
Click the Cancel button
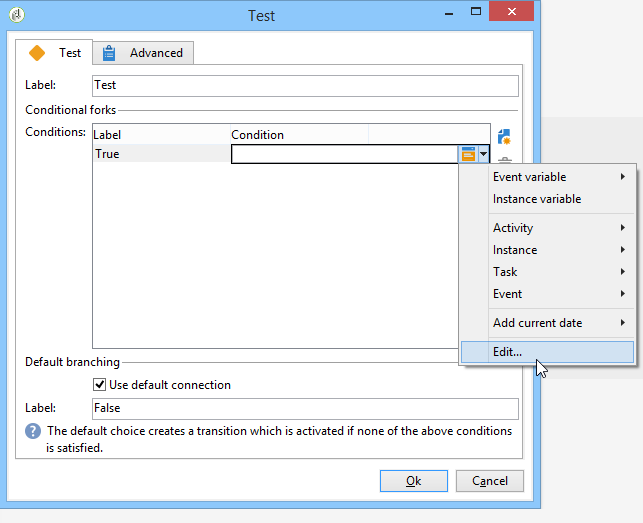point(490,481)
